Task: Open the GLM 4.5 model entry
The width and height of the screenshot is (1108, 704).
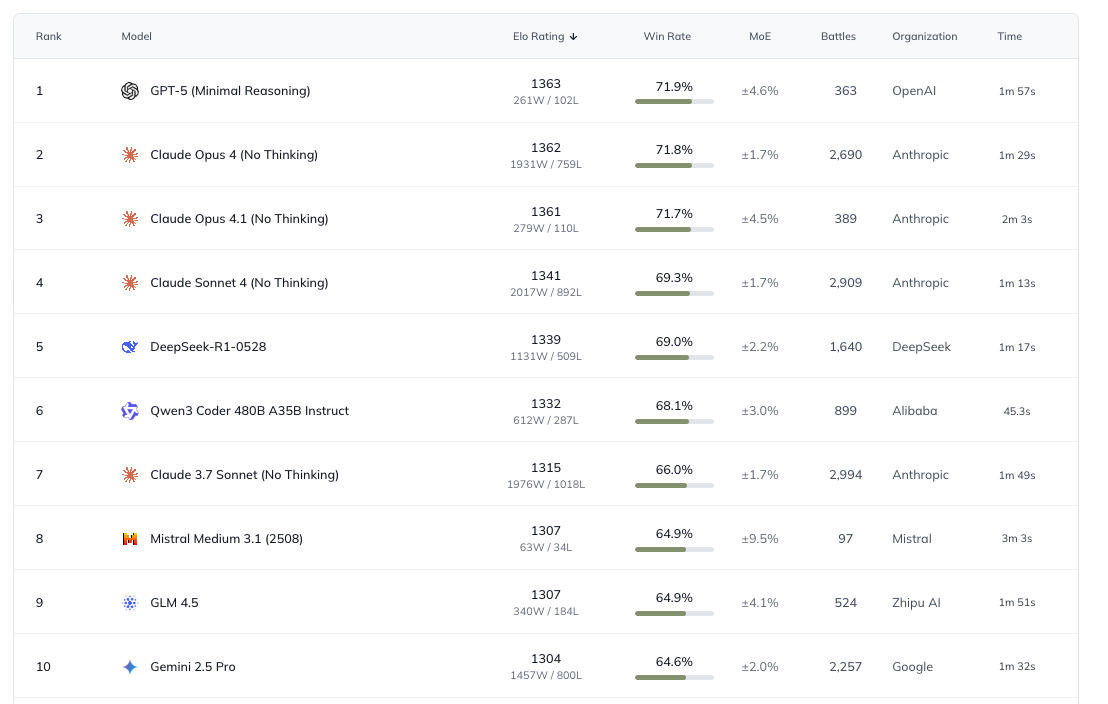Action: [x=175, y=603]
